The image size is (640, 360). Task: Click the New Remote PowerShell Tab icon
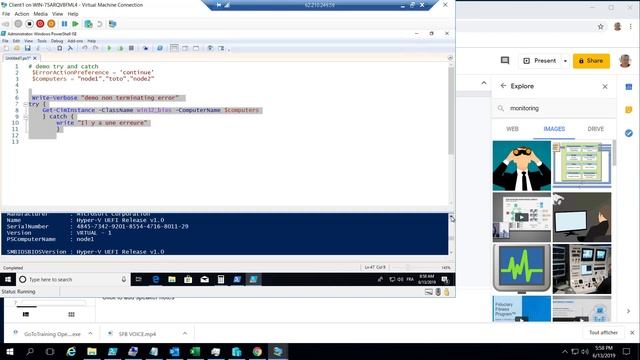pos(146,48)
